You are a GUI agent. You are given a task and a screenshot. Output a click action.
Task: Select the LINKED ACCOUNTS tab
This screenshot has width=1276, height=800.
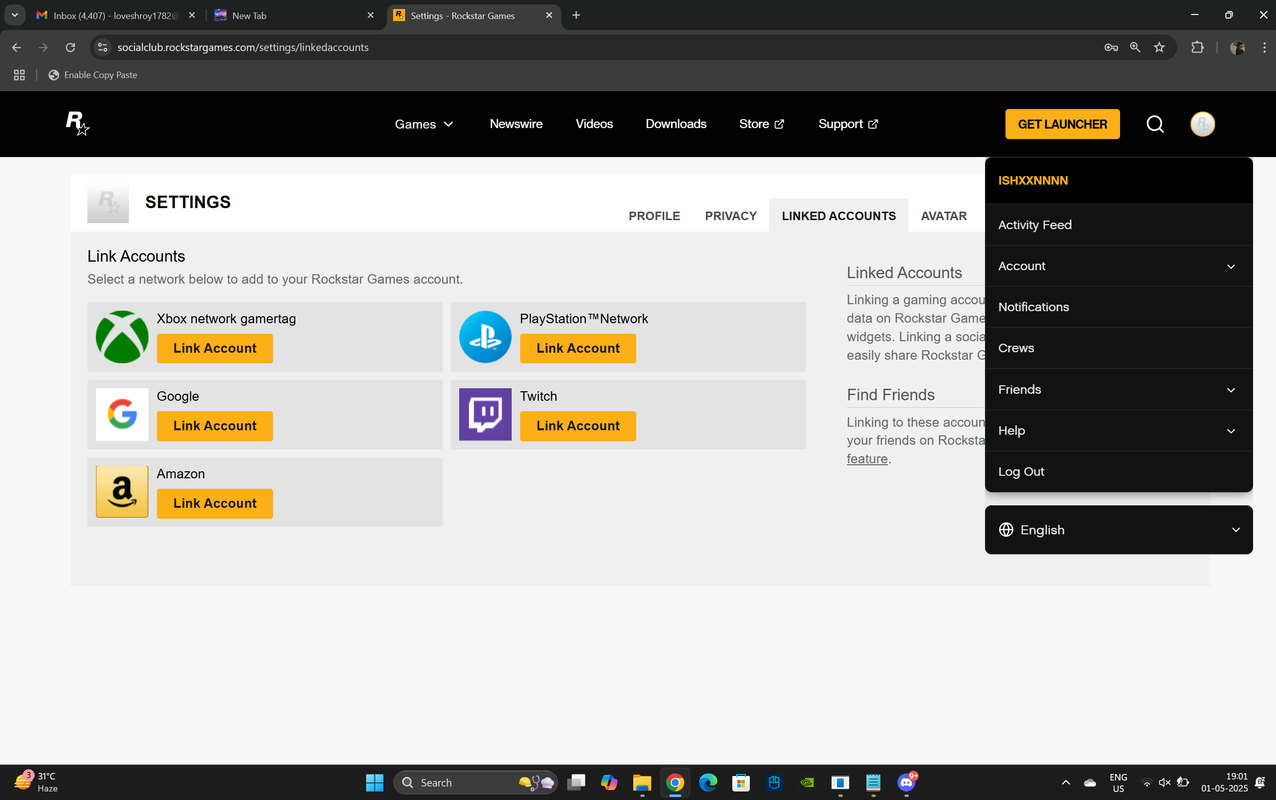(x=839, y=216)
